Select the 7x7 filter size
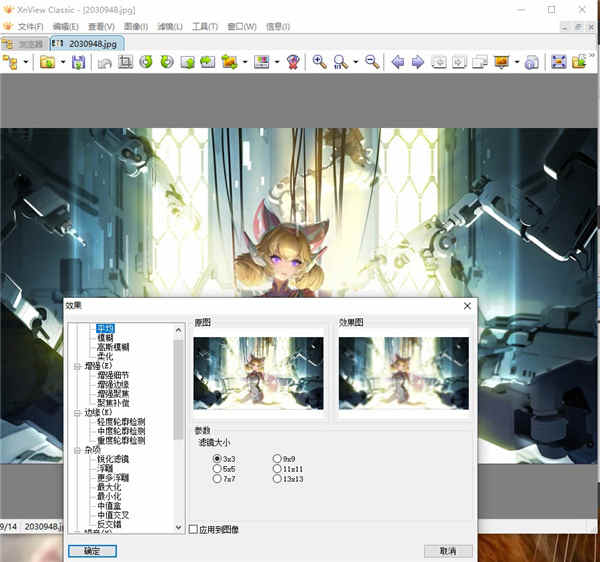The height and width of the screenshot is (562, 600). (x=217, y=479)
